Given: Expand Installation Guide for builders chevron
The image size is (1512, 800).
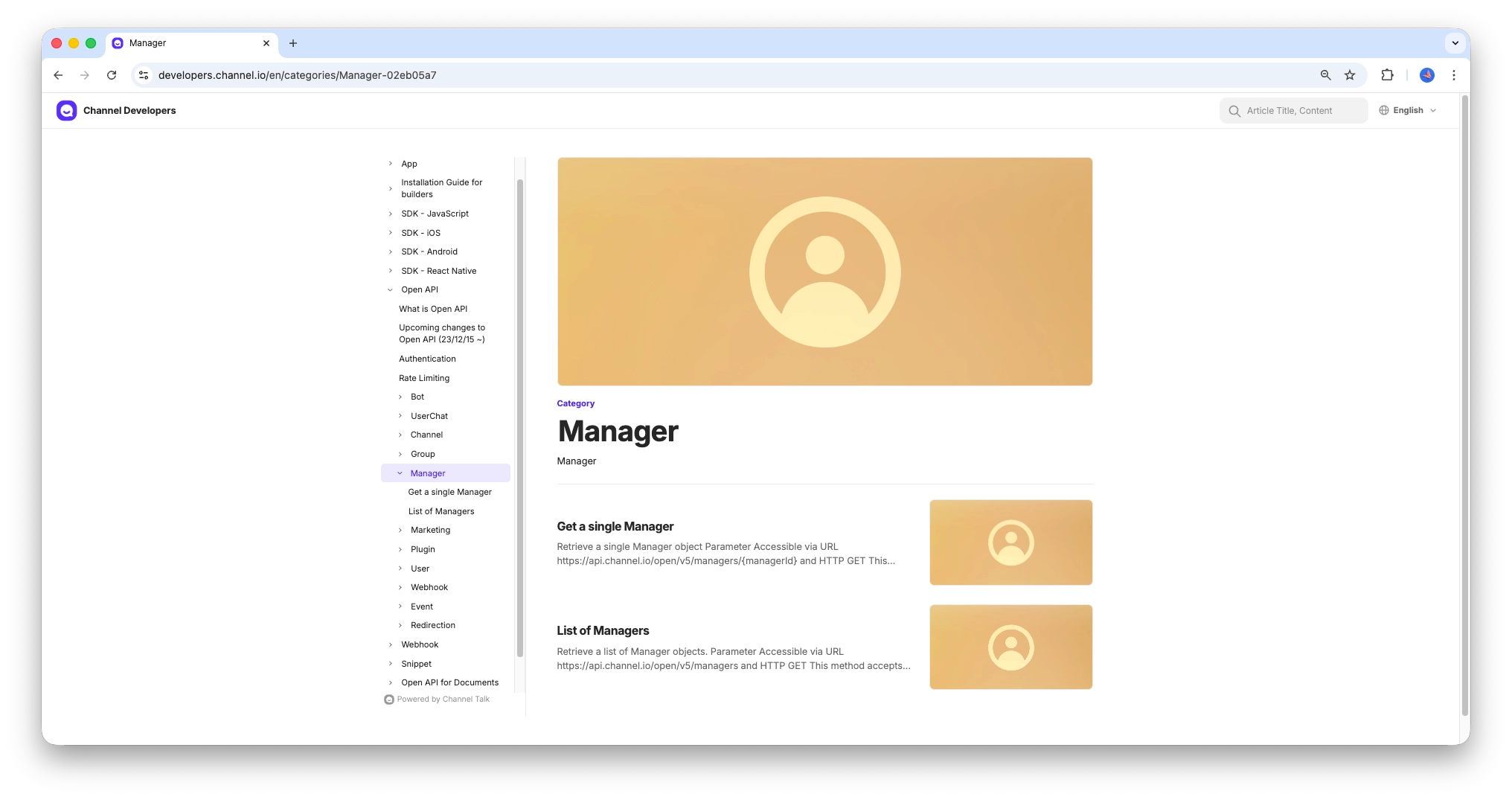Looking at the screenshot, I should (x=391, y=188).
